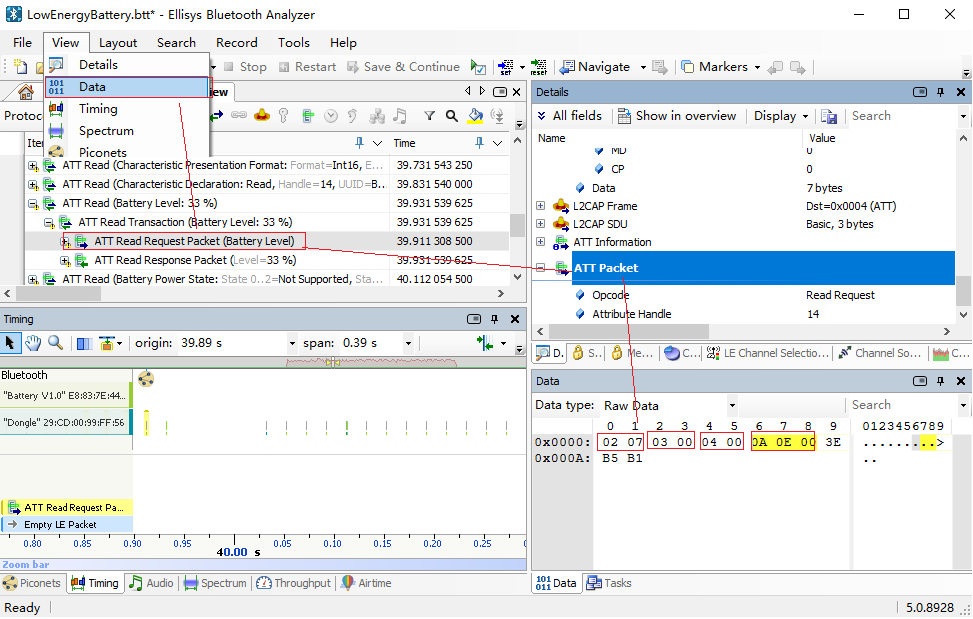
Task: Click the magnifier search icon in the overview toolbar
Action: tap(452, 116)
